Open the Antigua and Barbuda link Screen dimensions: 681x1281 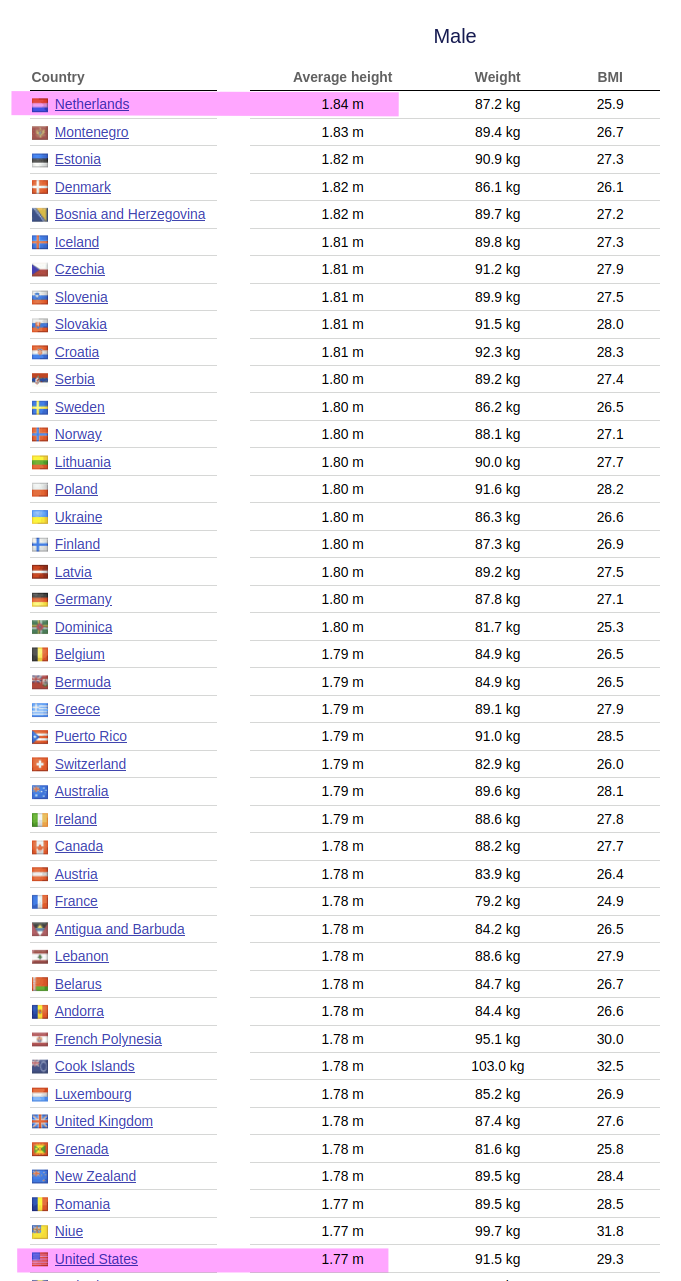pyautogui.click(x=120, y=929)
